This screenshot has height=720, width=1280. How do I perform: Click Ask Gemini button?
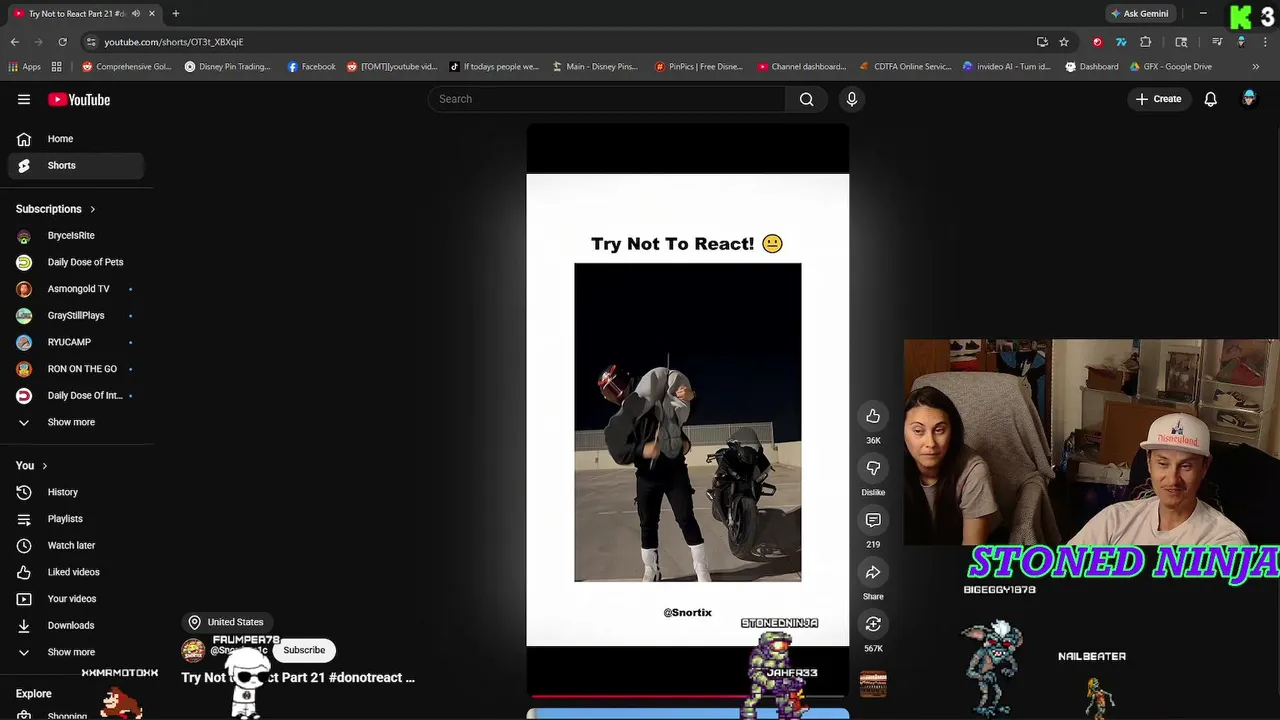coord(1139,14)
